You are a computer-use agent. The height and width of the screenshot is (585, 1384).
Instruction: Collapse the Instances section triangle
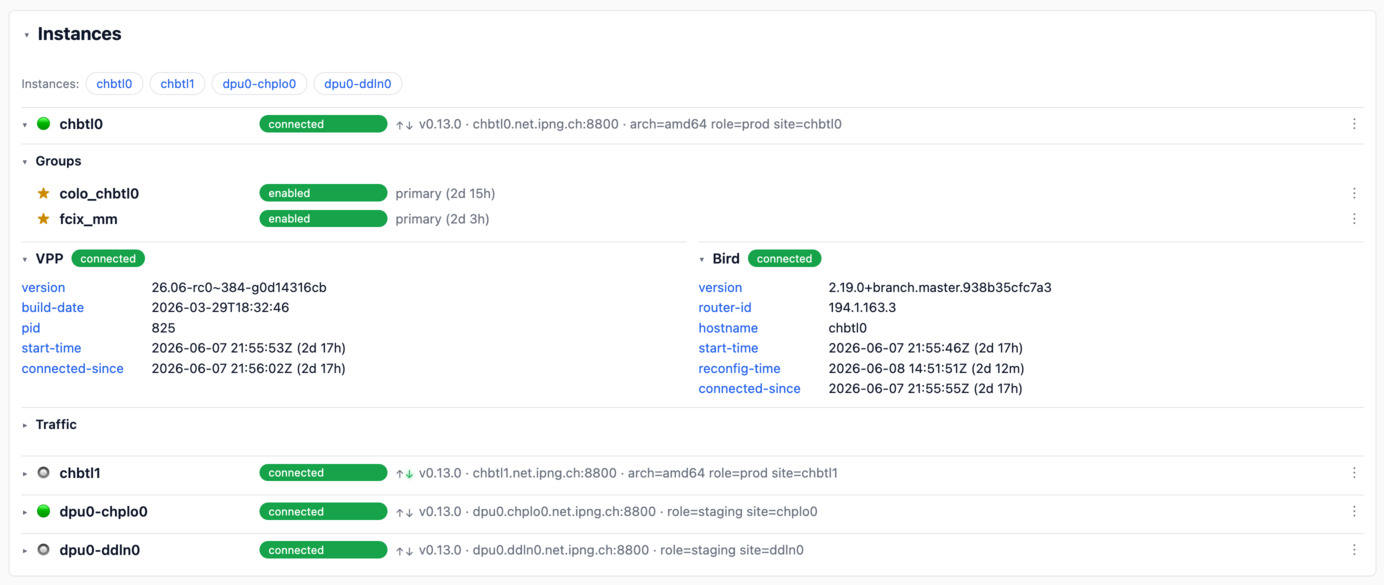pyautogui.click(x=26, y=35)
